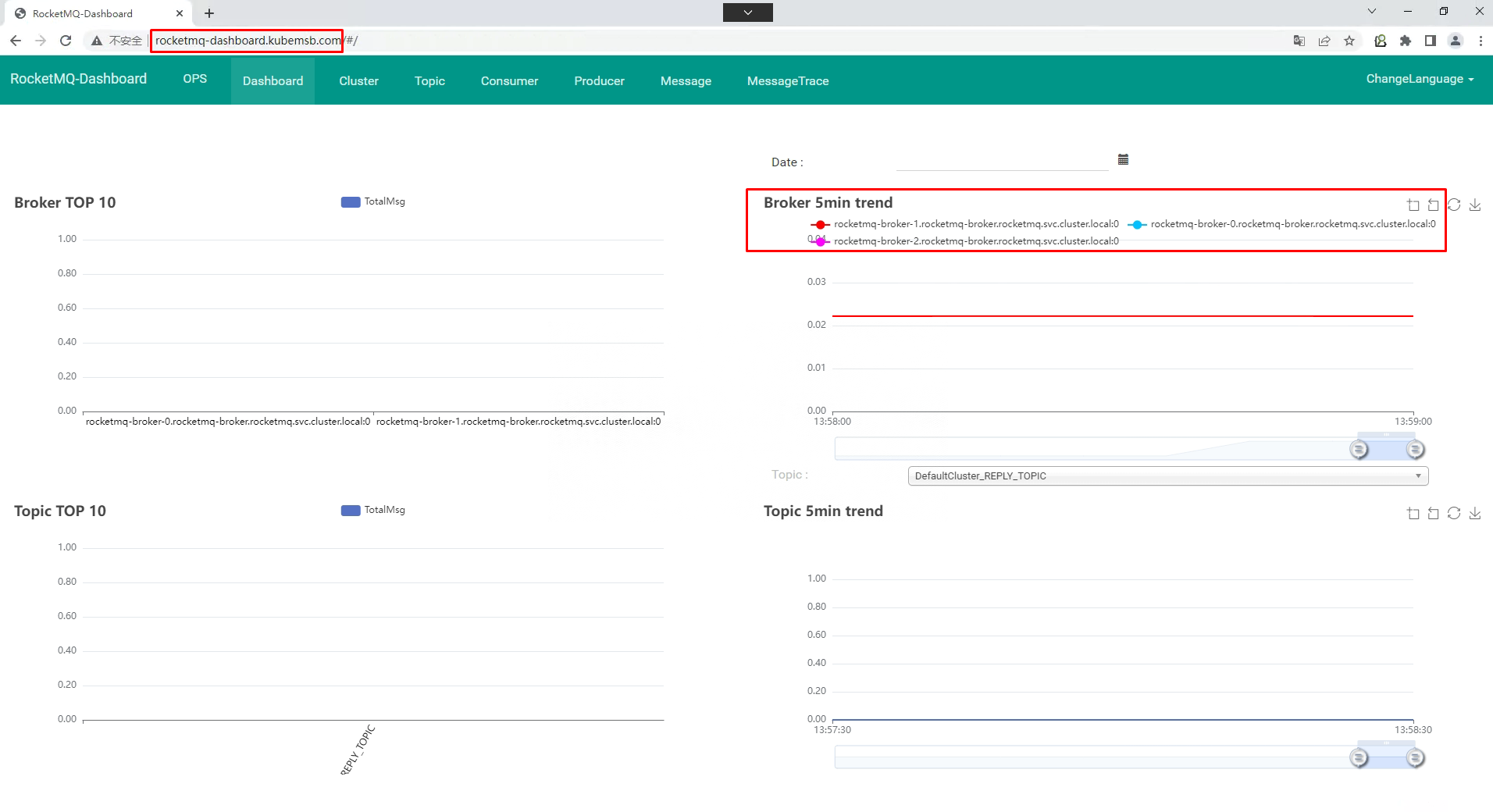Click the Topic TOP 10 heading
1493x812 pixels.
coord(60,511)
